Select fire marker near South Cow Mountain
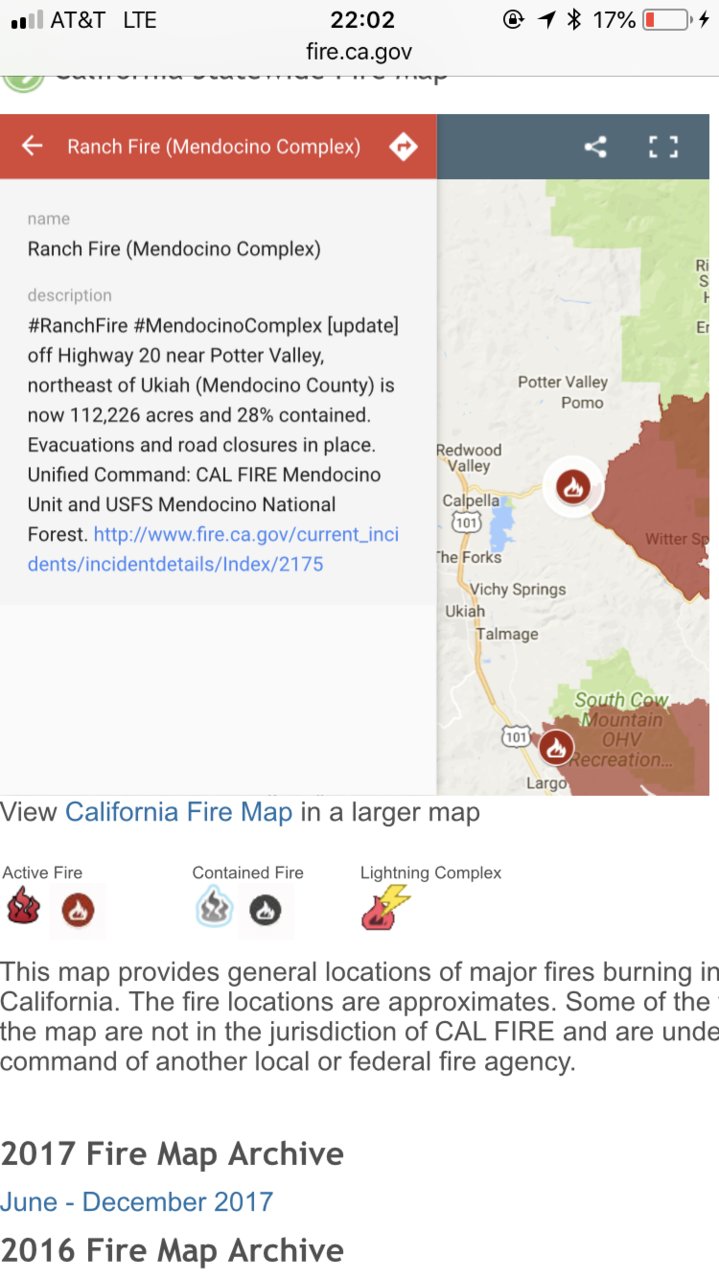The image size is (719, 1279). [556, 746]
